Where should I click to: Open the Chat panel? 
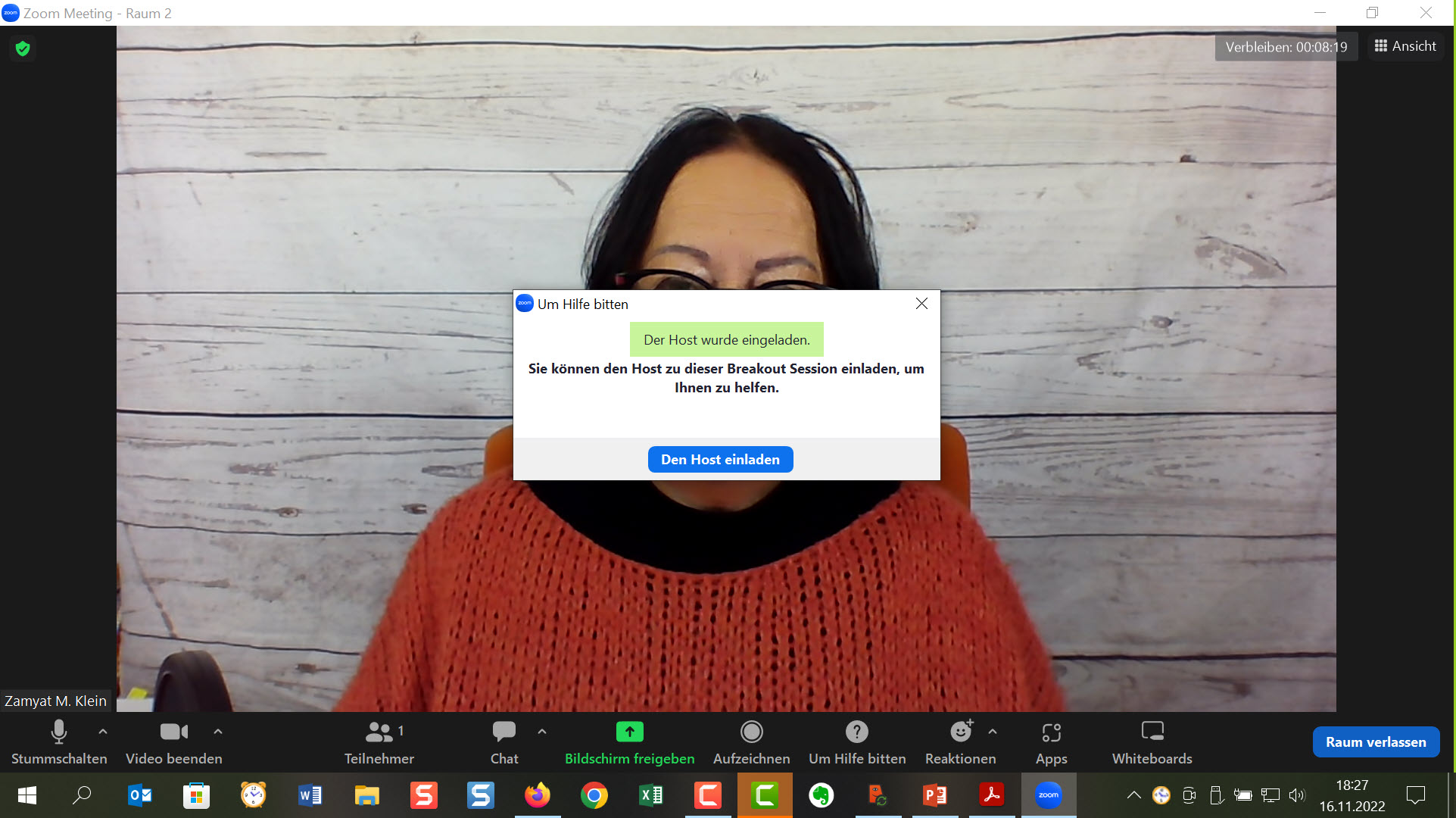pyautogui.click(x=504, y=741)
